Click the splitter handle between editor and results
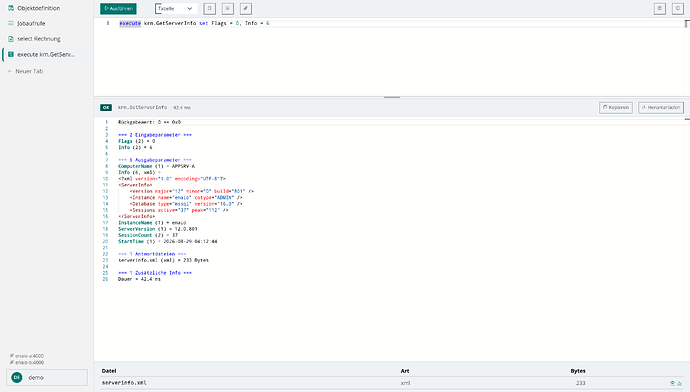This screenshot has width=690, height=392. 392,97
